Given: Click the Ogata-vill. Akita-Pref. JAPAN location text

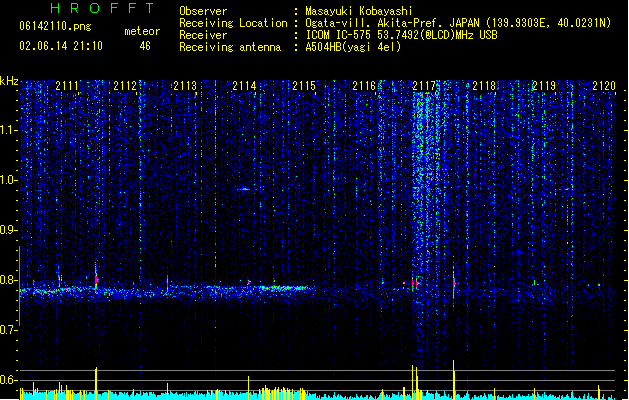Looking at the screenshot, I should click(394, 23).
